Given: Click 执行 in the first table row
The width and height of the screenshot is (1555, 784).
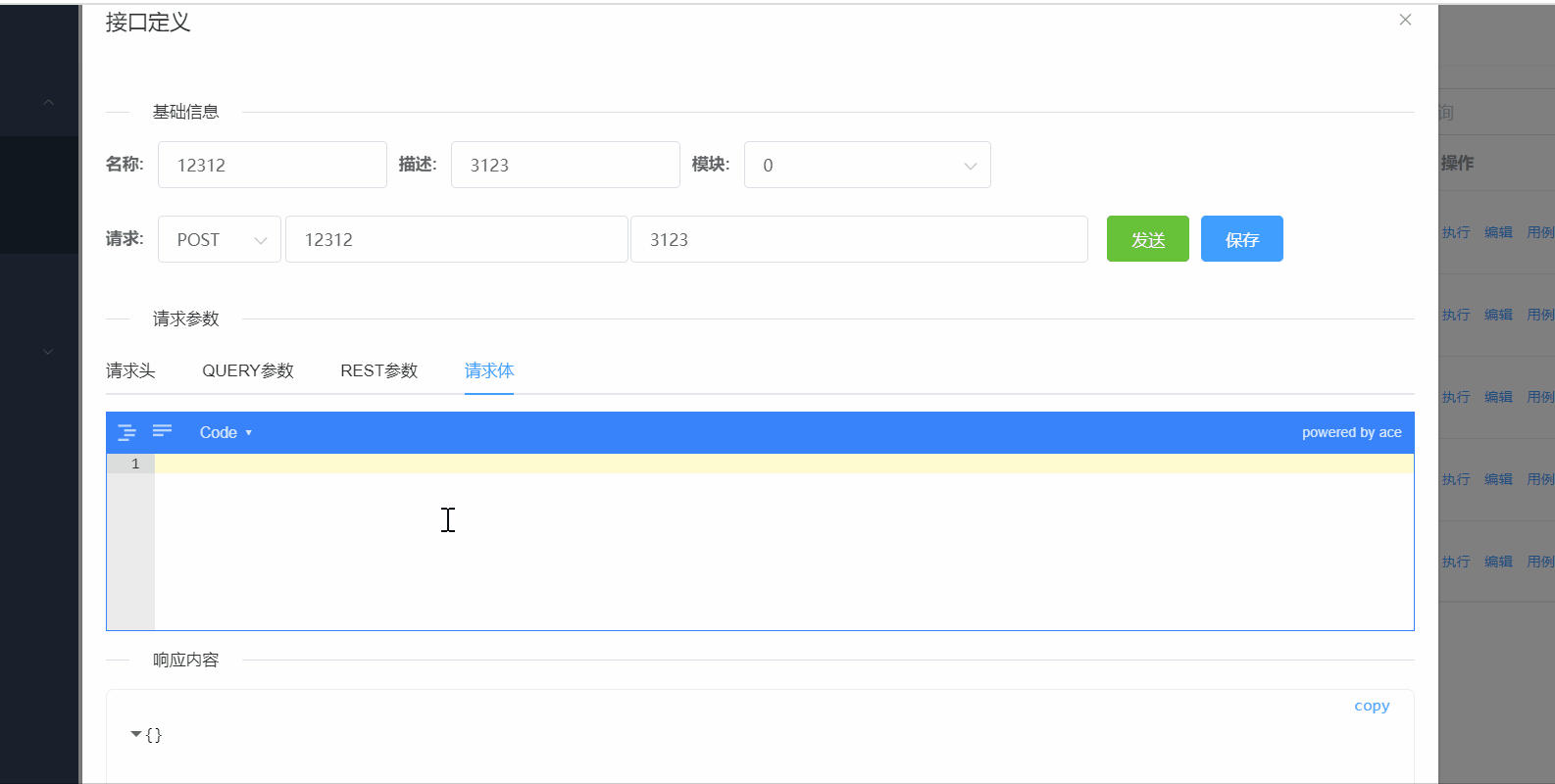Looking at the screenshot, I should pyautogui.click(x=1456, y=232).
